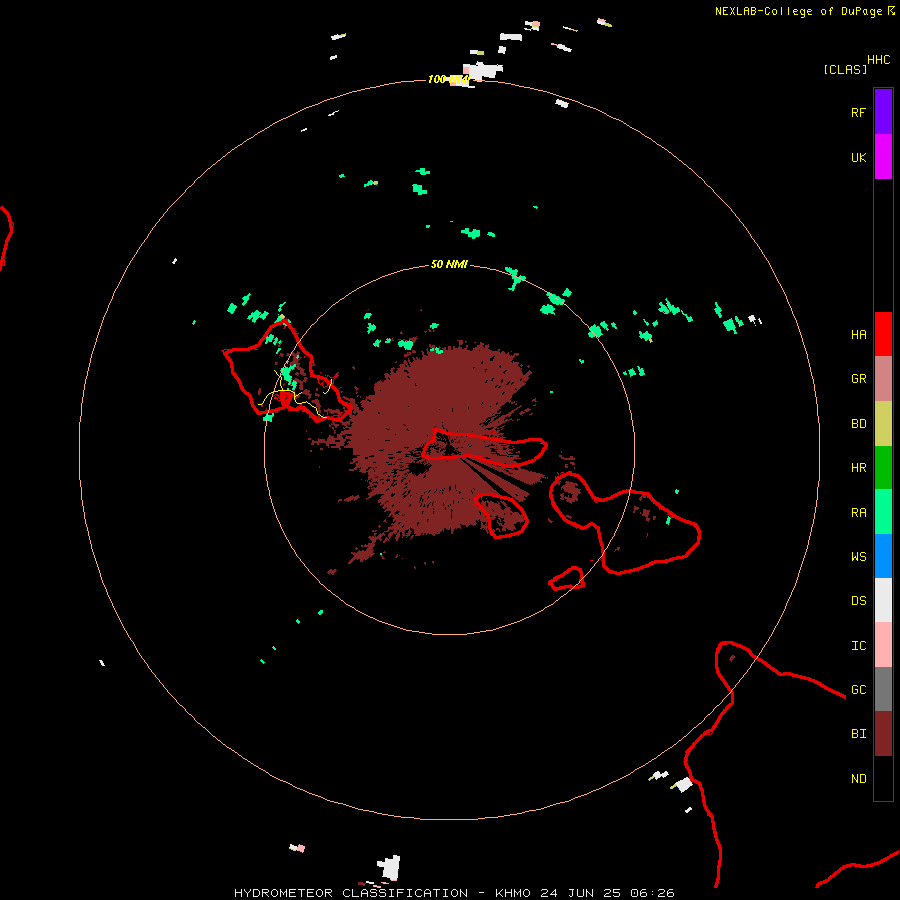900x900 pixels.
Task: Click the KHMO station identifier
Action: [x=513, y=893]
